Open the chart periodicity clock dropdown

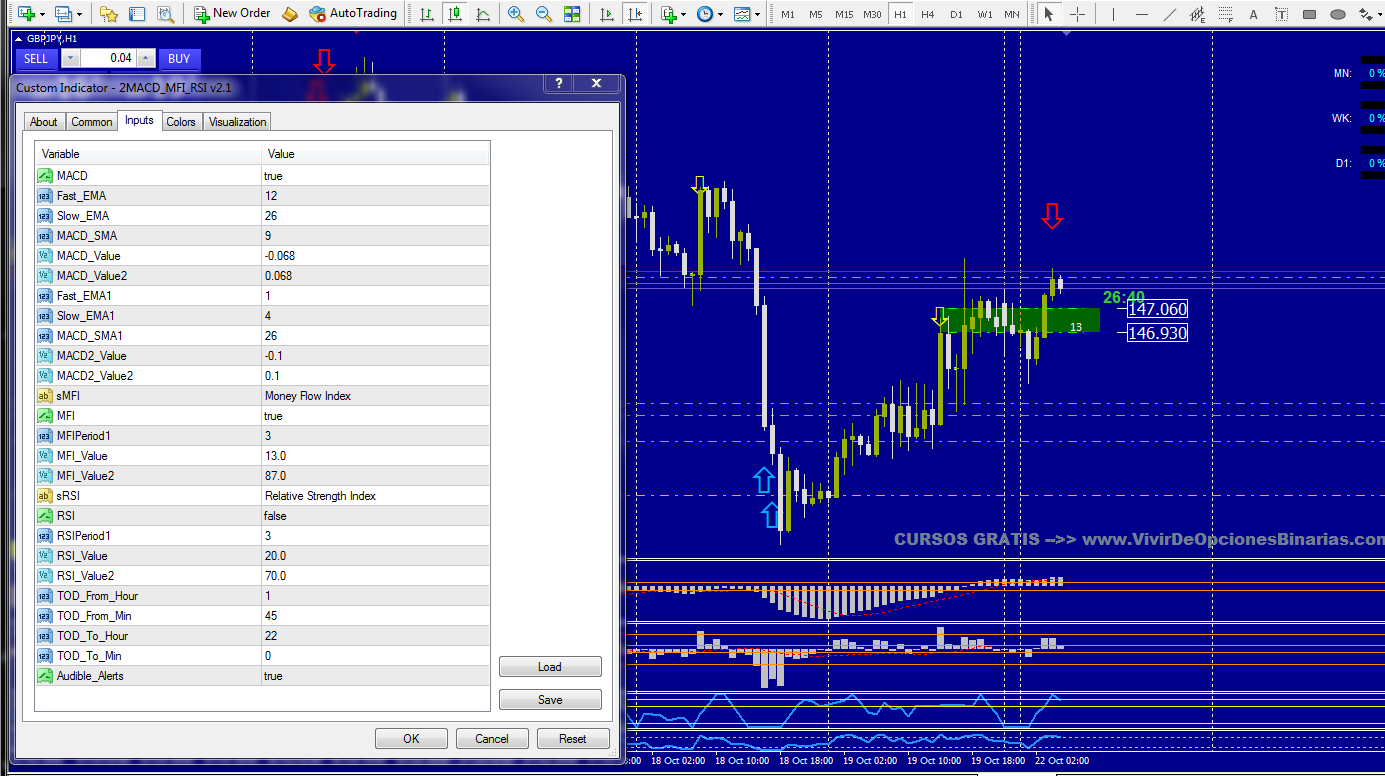pyautogui.click(x=709, y=14)
